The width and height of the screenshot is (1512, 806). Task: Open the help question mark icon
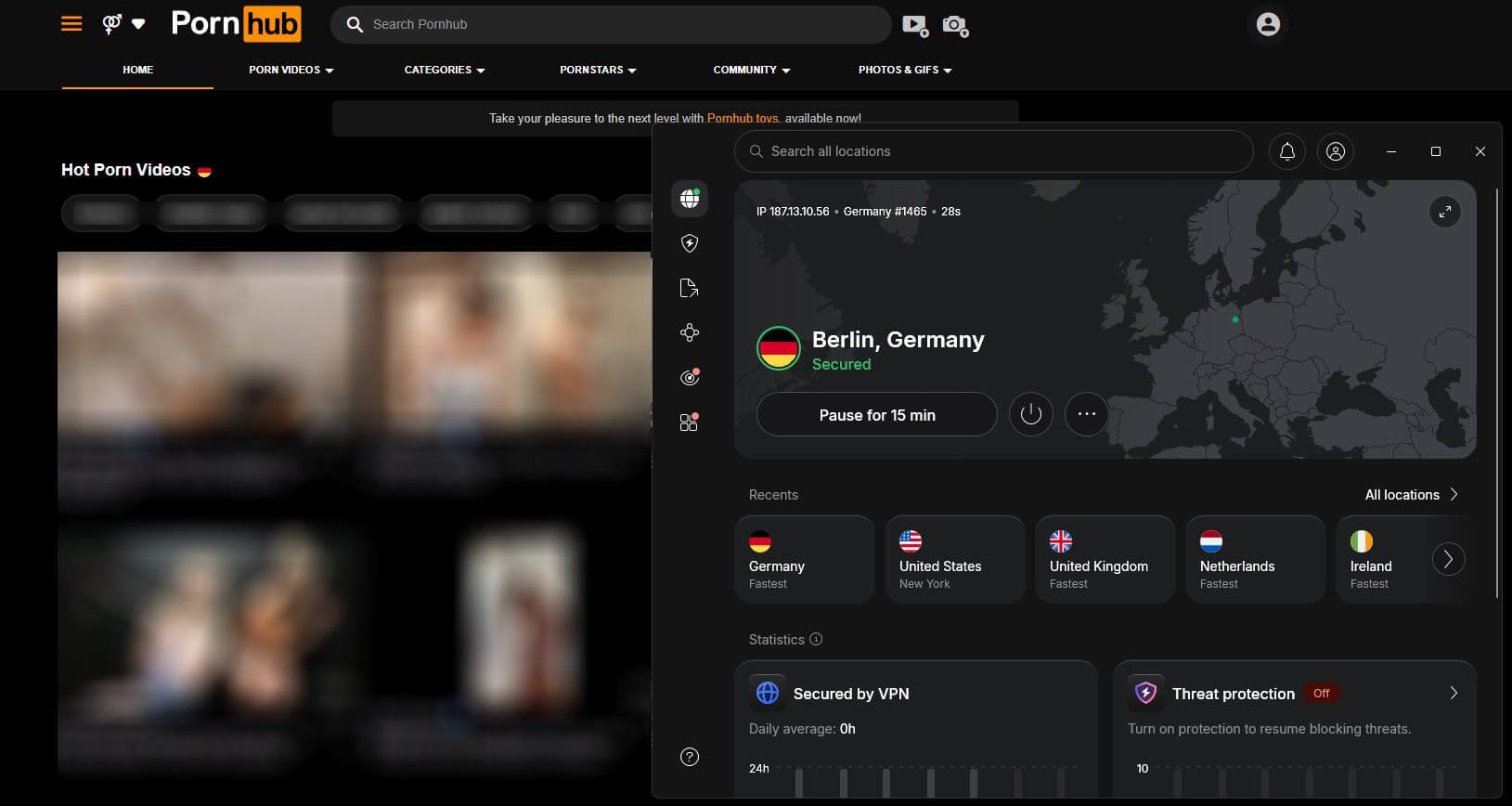690,757
